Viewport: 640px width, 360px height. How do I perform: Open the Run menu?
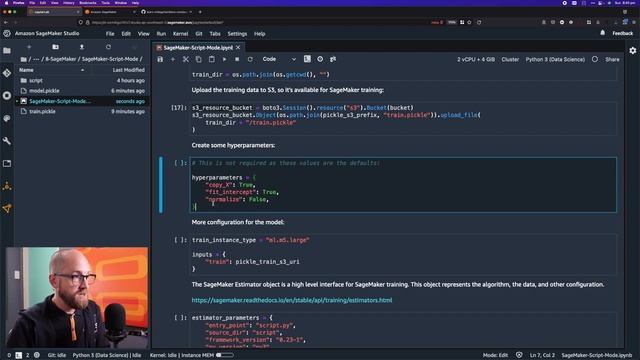coord(161,34)
